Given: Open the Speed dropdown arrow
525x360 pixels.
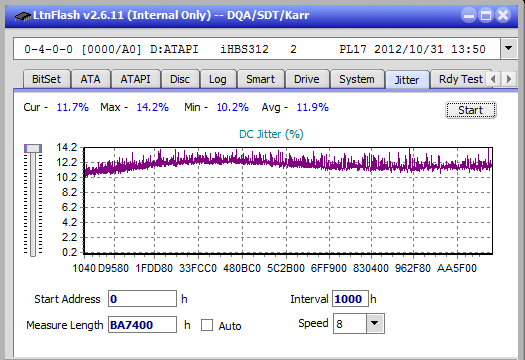Looking at the screenshot, I should 375,323.
